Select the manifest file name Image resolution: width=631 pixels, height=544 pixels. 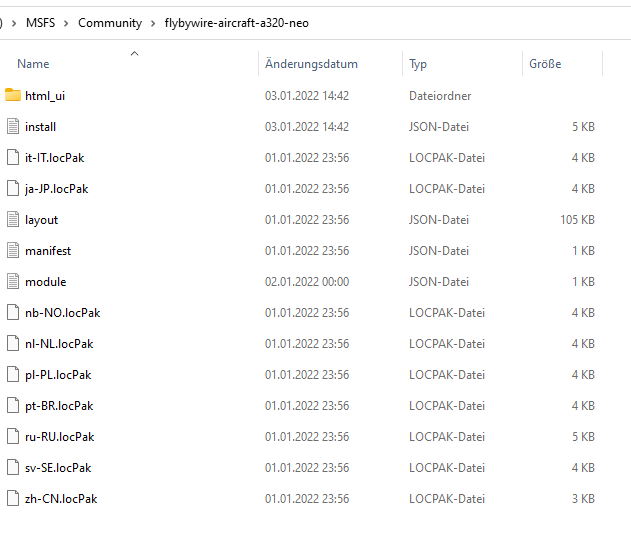(x=48, y=251)
